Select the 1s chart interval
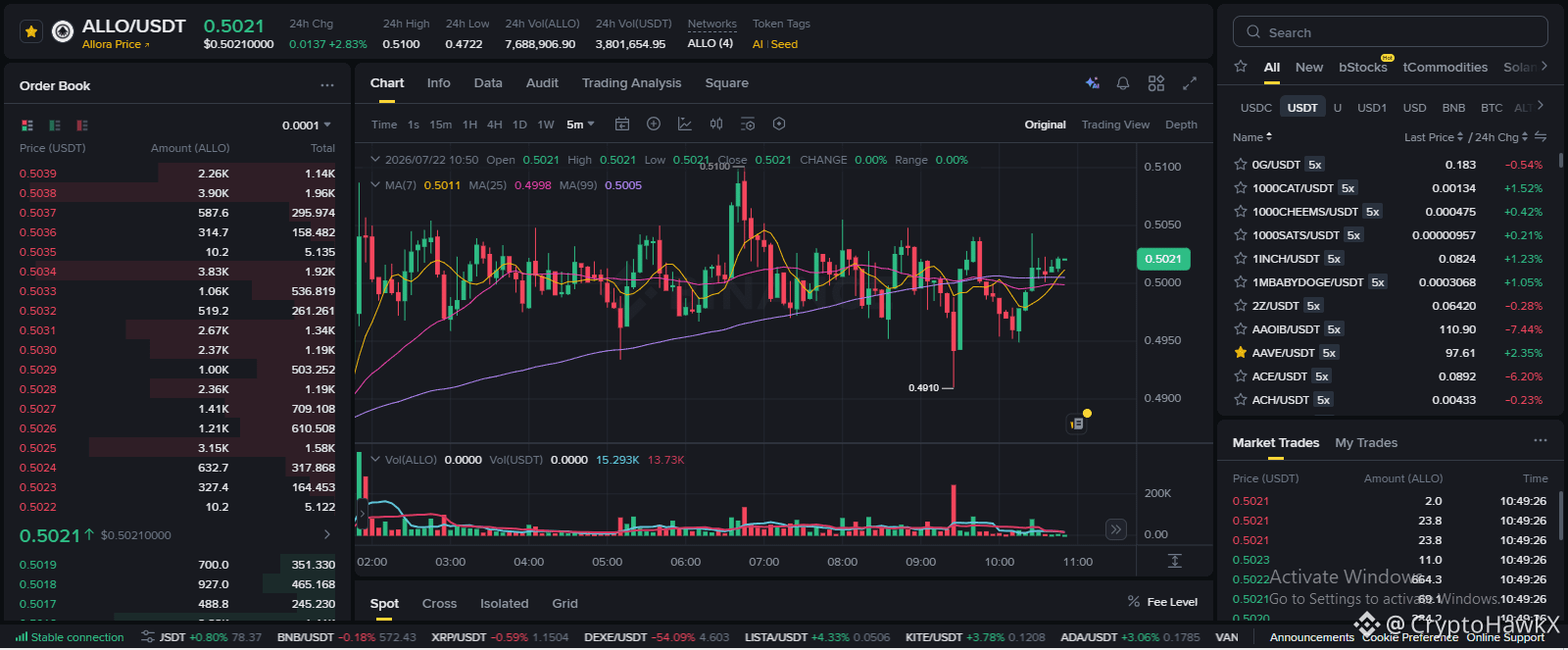 tap(414, 125)
